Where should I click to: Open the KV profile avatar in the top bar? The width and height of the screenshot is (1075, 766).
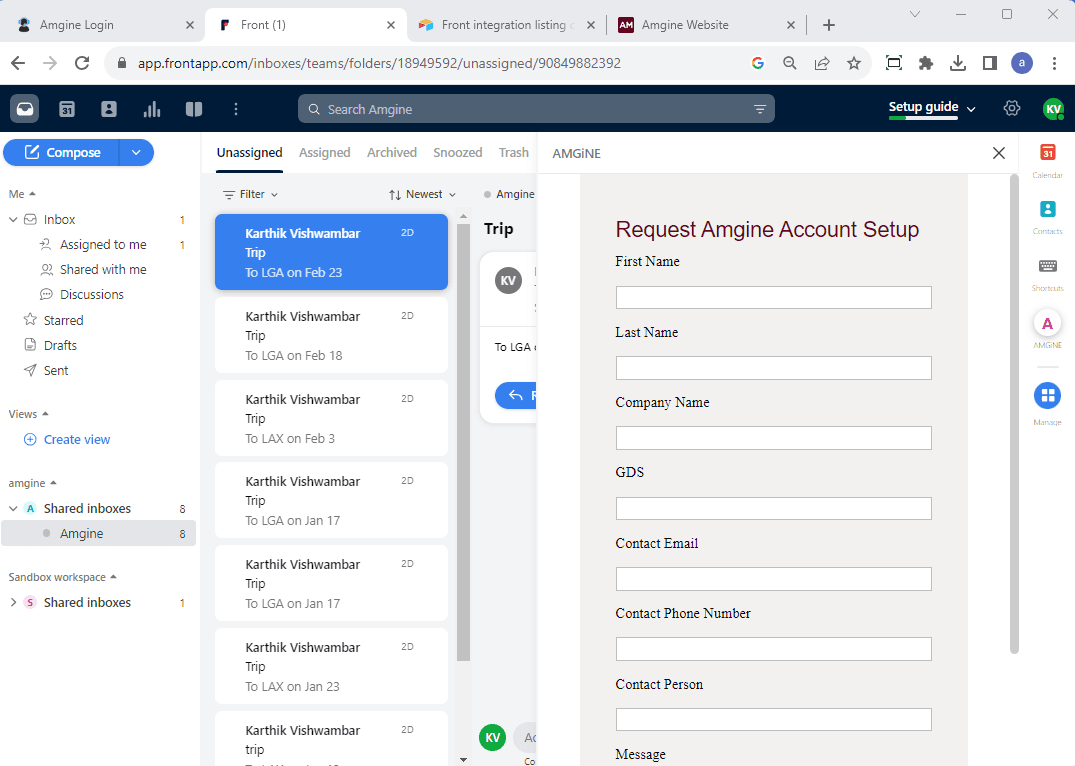tap(1053, 109)
